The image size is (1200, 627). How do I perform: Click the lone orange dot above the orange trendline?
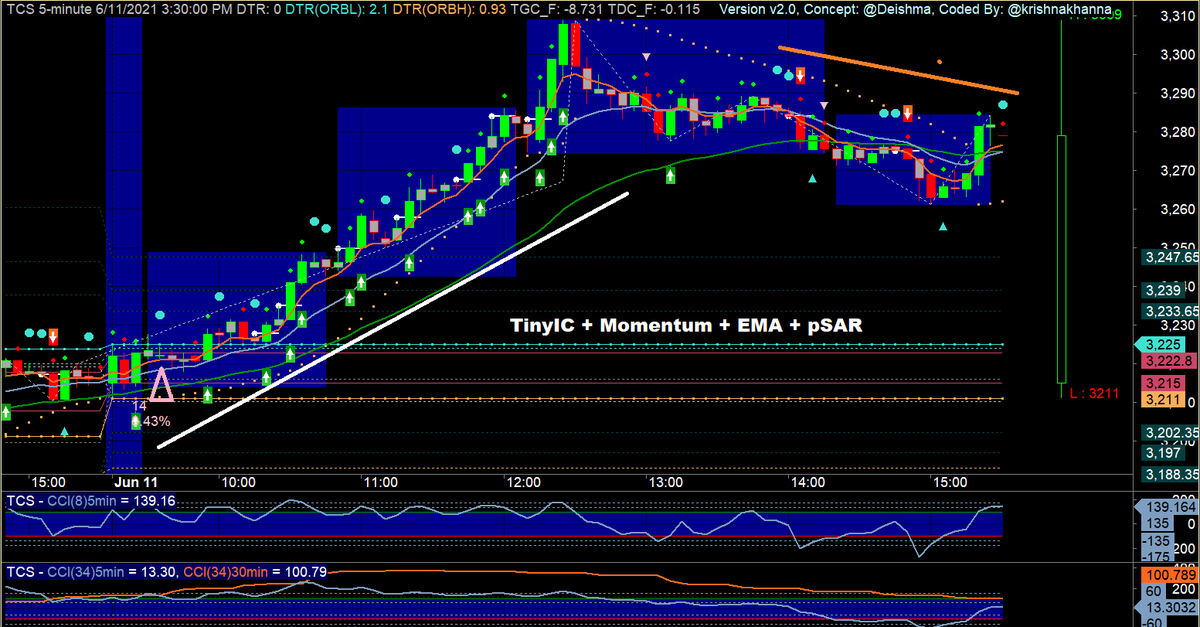tap(939, 62)
